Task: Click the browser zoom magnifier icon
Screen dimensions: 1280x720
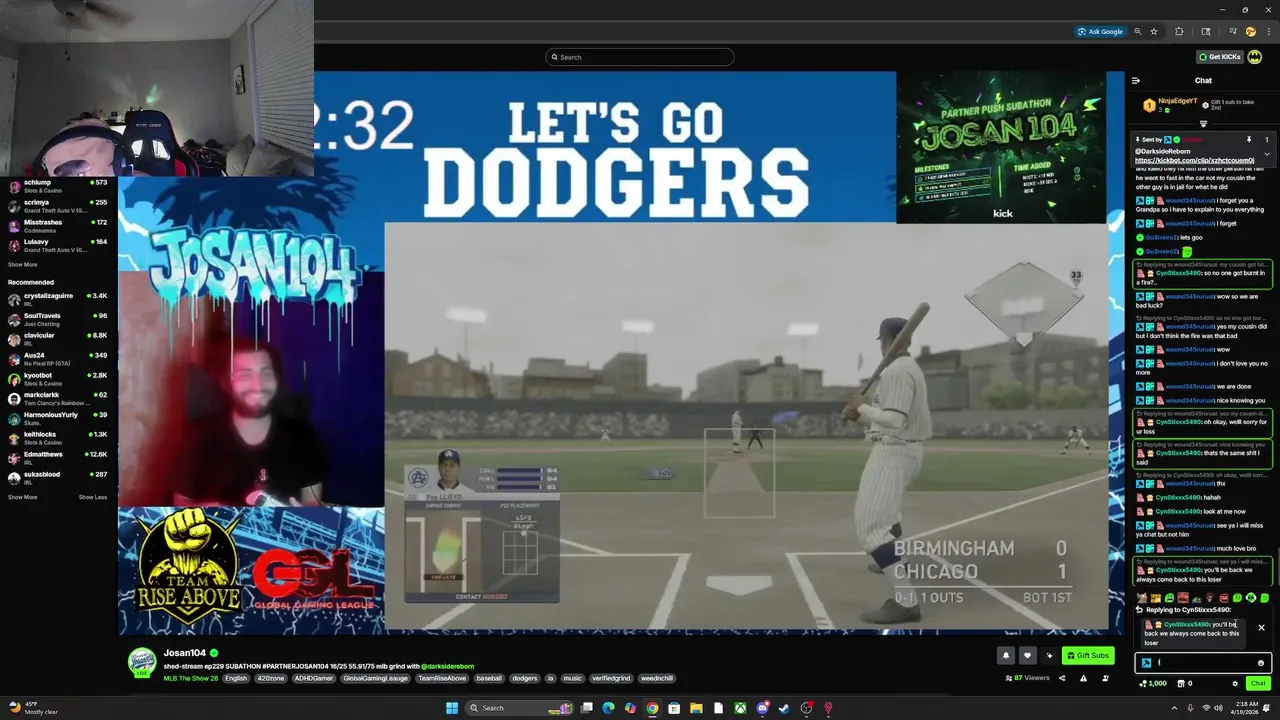Action: (x=1137, y=31)
